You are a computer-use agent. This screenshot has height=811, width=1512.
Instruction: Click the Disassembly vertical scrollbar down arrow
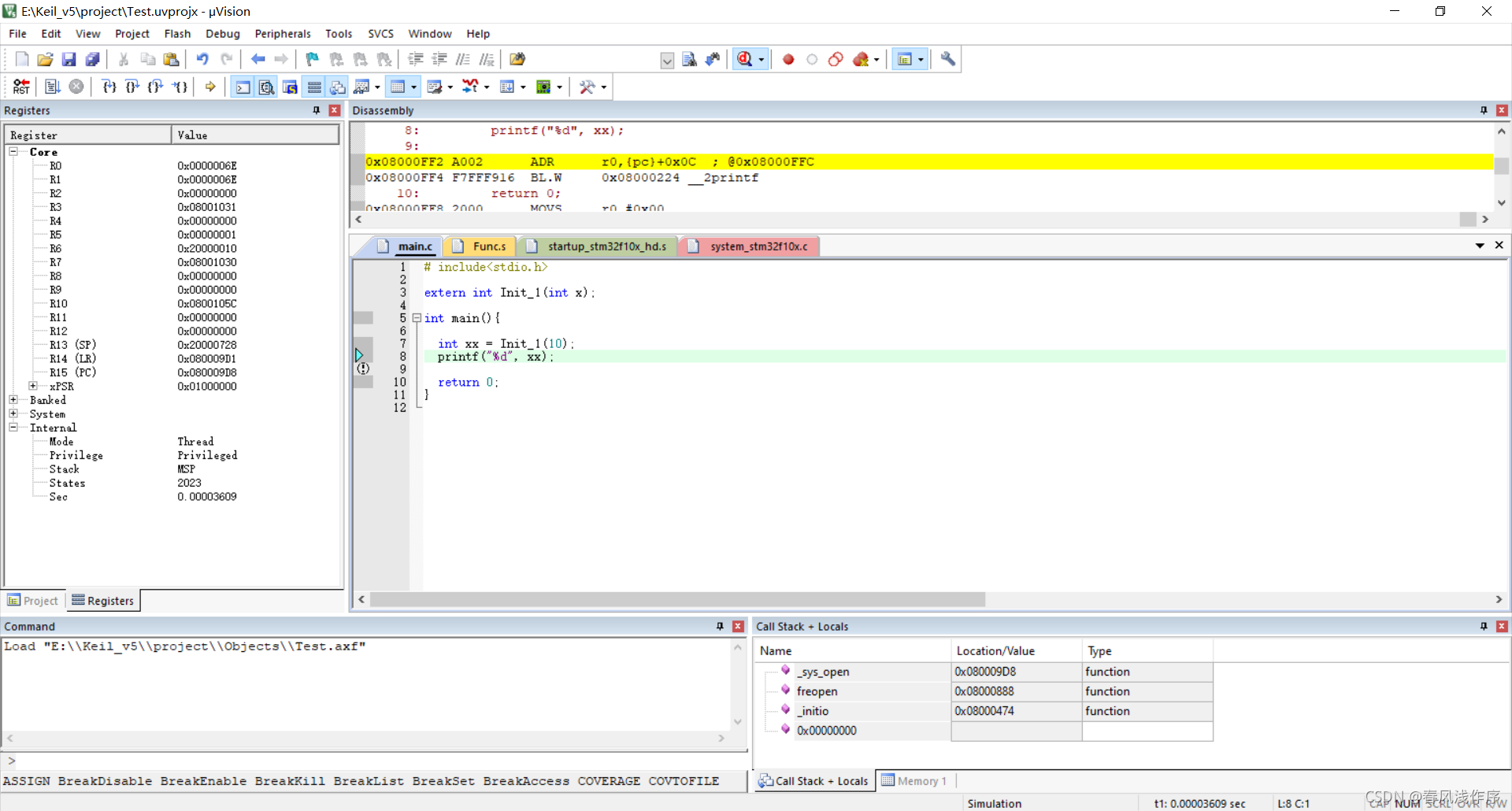tap(1502, 203)
